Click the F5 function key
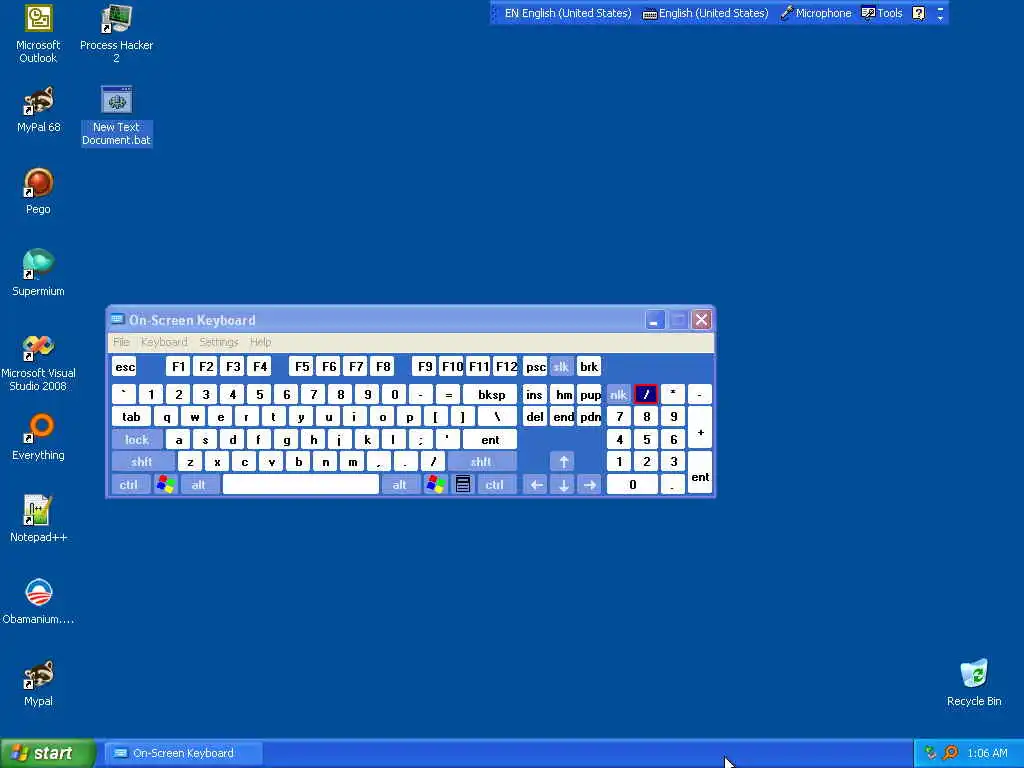The height and width of the screenshot is (768, 1024). pos(302,366)
